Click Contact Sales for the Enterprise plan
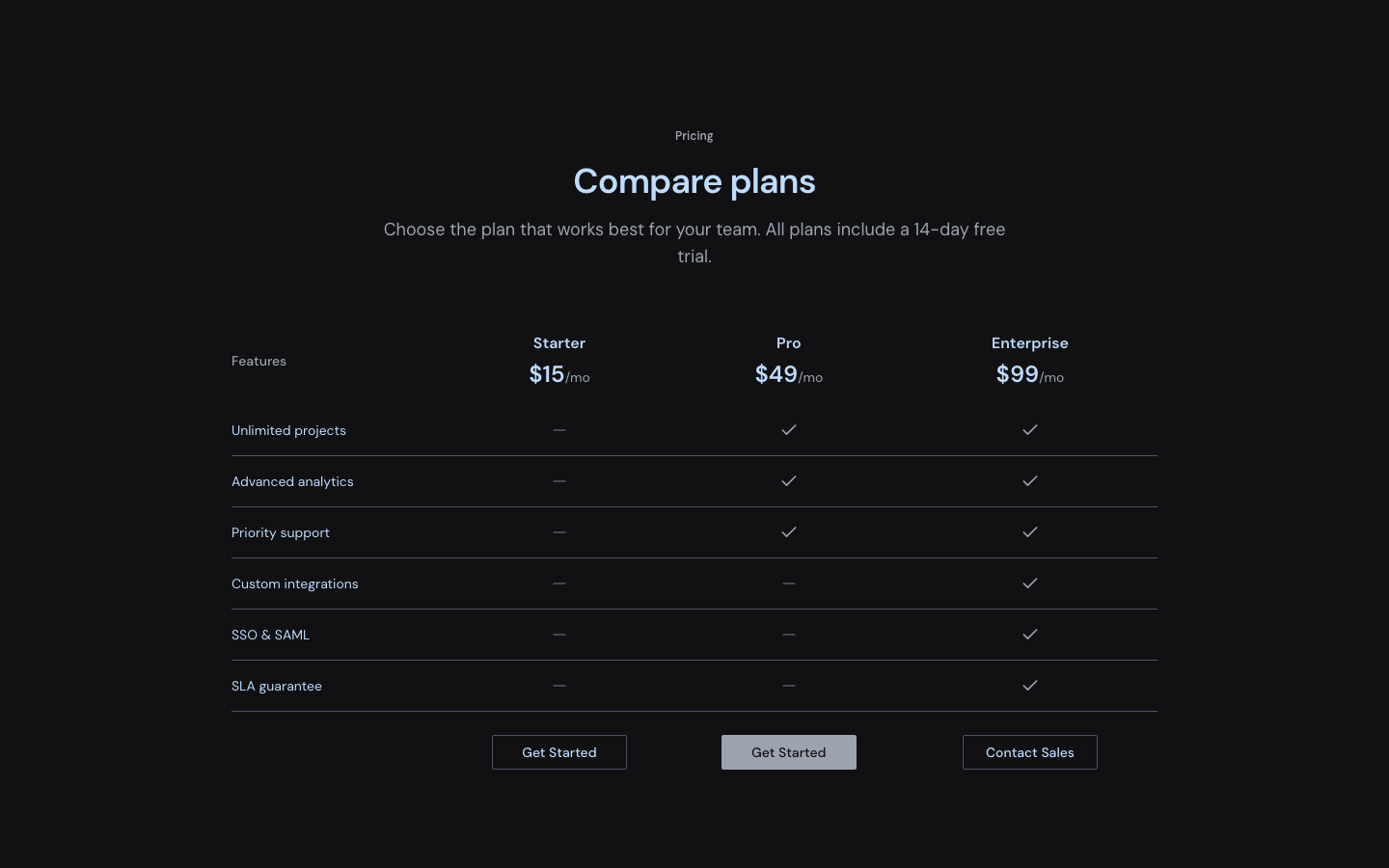1389x868 pixels. click(1030, 752)
